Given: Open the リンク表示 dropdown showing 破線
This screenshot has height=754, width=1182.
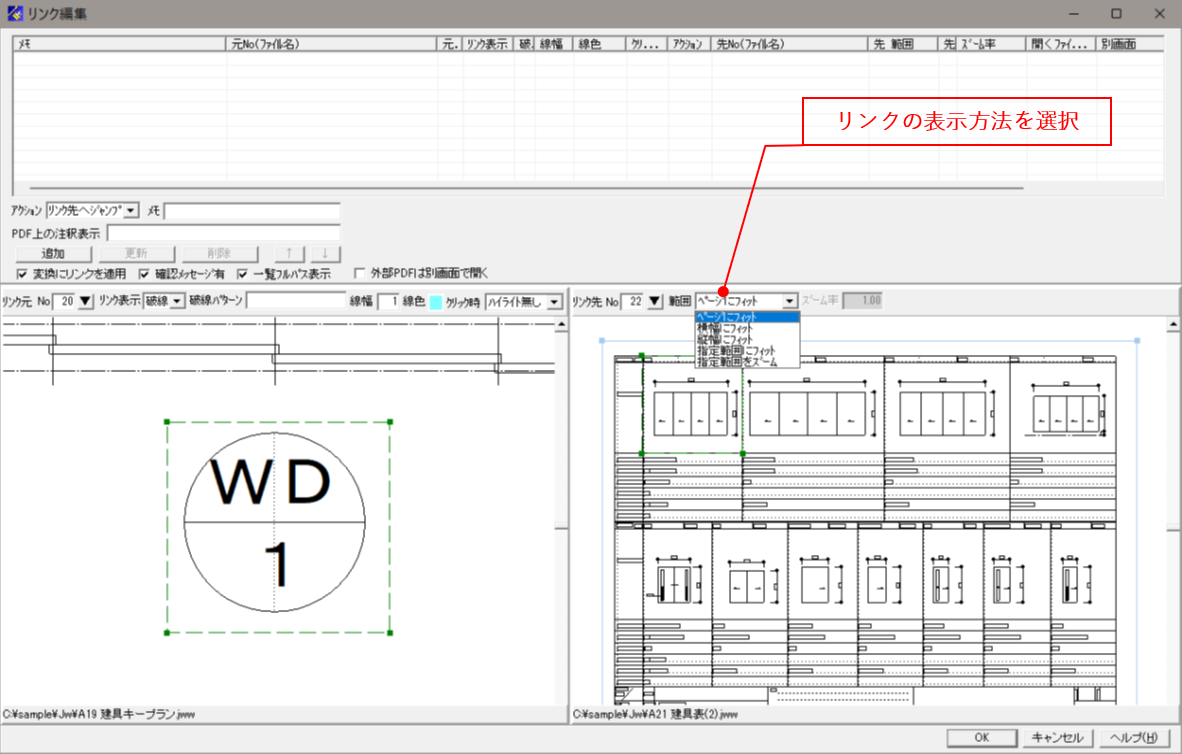Looking at the screenshot, I should coord(175,302).
